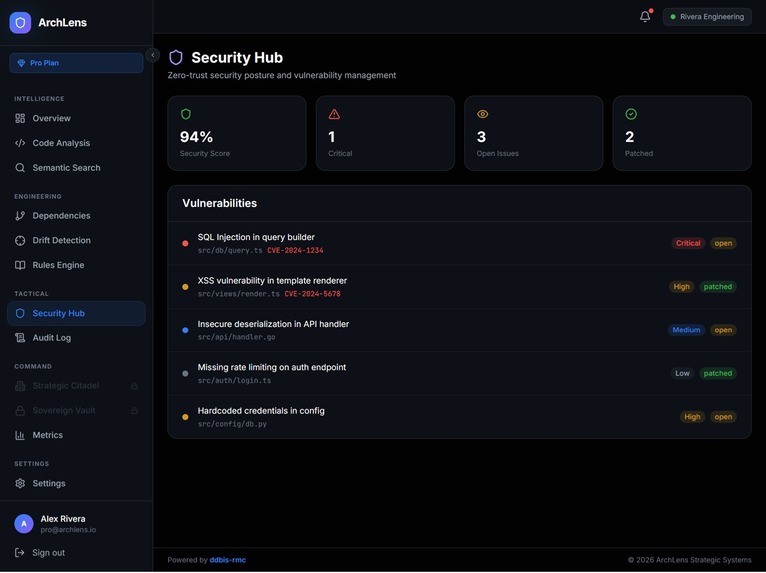
Task: Open the Audit Log
Action: point(76,338)
